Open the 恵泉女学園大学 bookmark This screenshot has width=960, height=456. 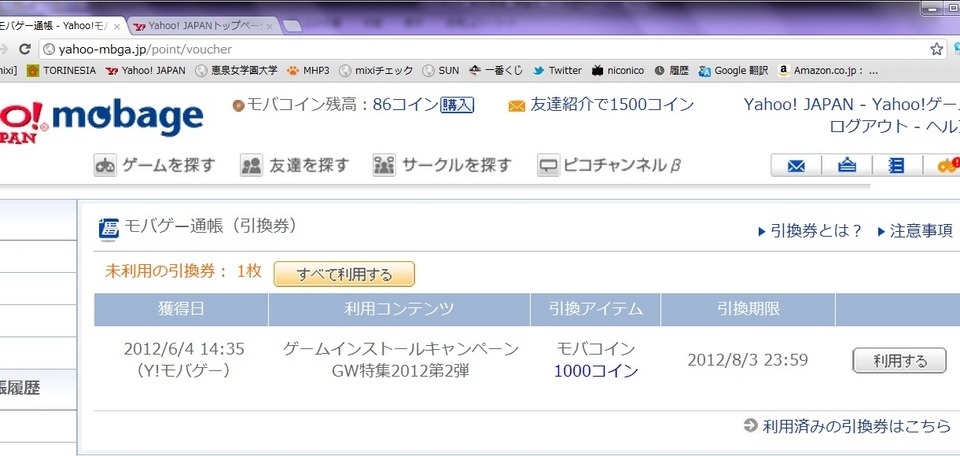pos(236,70)
